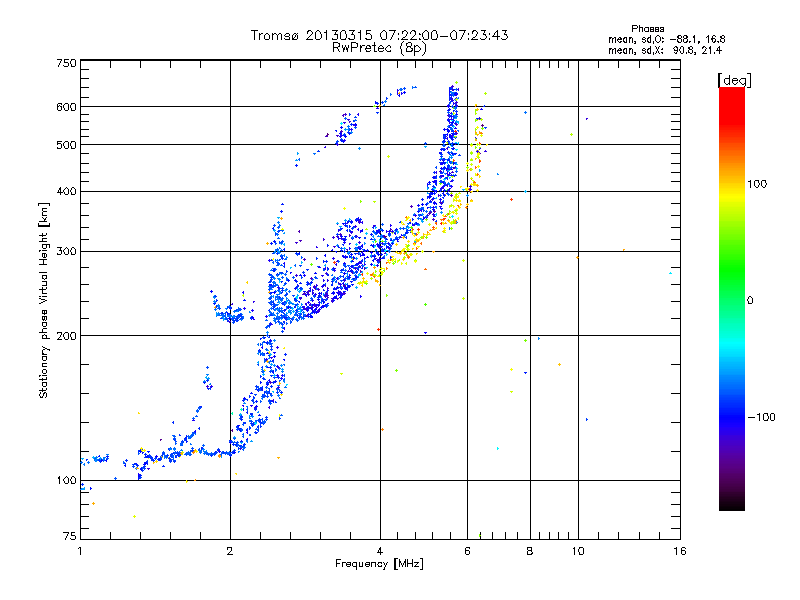Click the colorbar tick label '0'
The width and height of the screenshot is (800, 600).
pyautogui.click(x=749, y=301)
